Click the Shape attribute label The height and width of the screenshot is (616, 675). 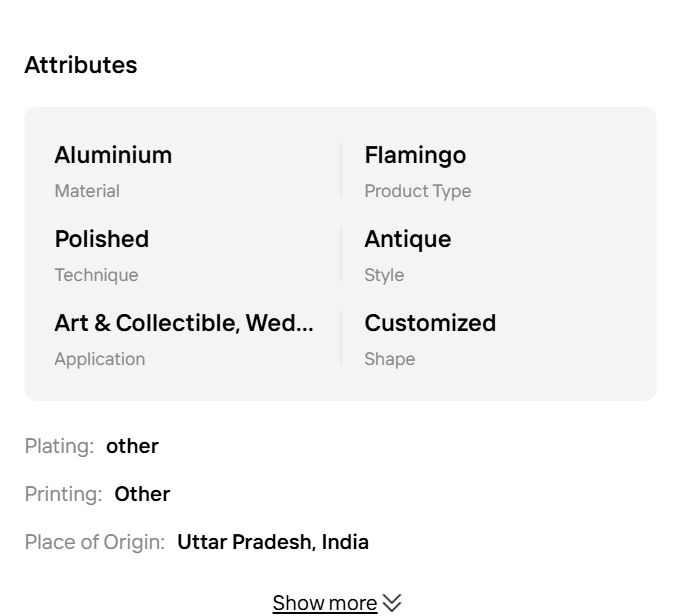389,359
